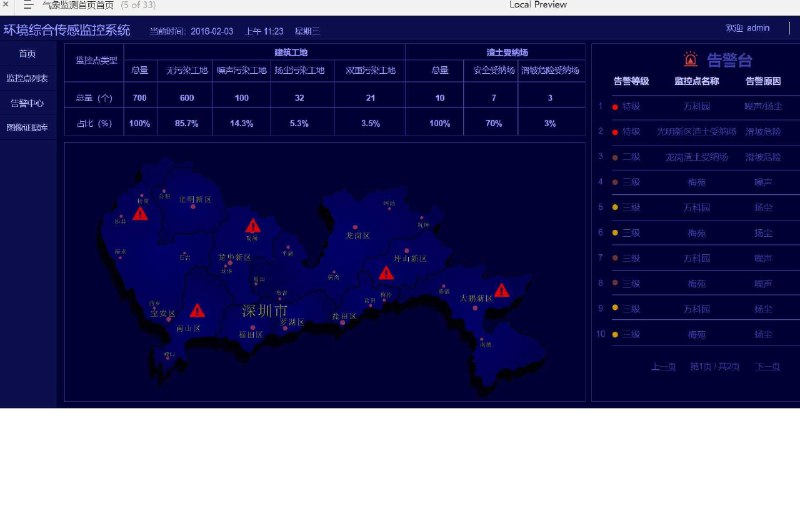Click the warning triangle above 南山区
Screen dimensions: 800x526
pyautogui.click(x=197, y=311)
